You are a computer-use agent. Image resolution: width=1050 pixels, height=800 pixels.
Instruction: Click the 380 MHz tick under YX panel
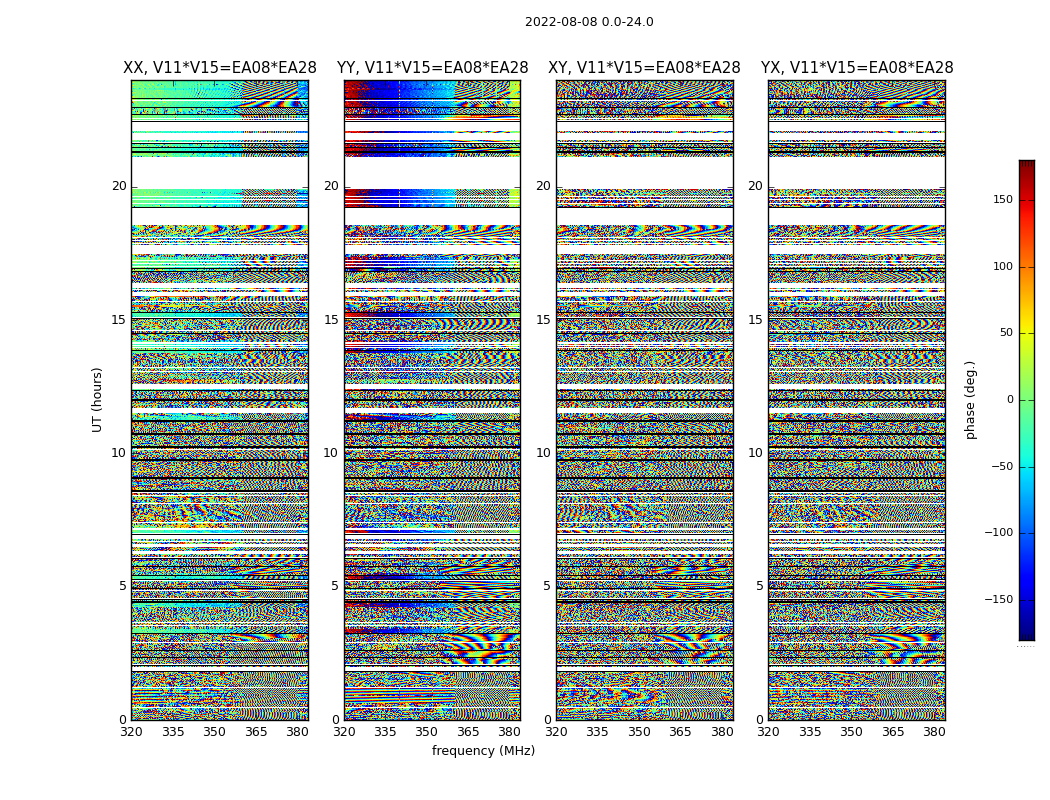click(x=934, y=732)
